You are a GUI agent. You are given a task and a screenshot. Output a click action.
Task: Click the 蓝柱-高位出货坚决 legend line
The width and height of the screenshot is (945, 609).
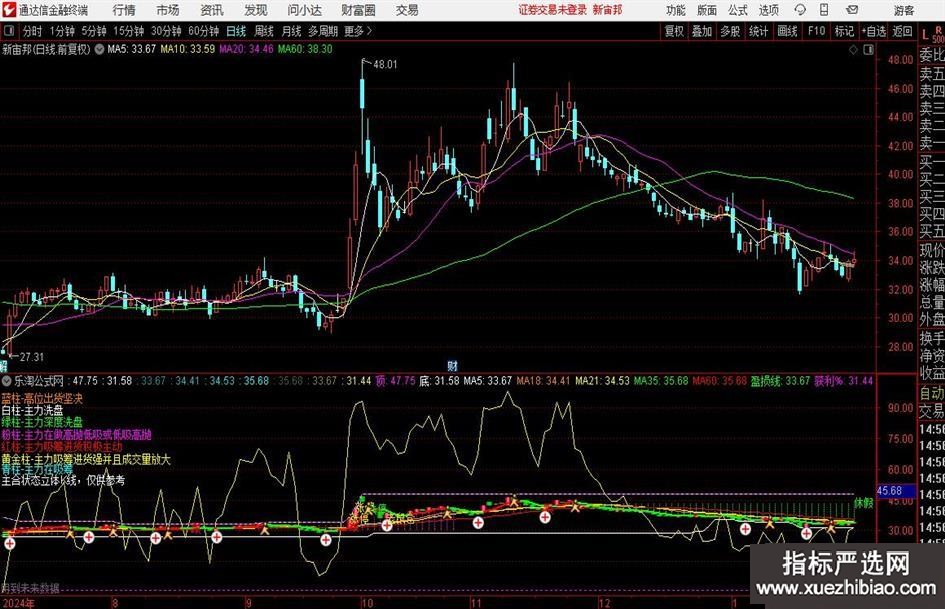42,399
